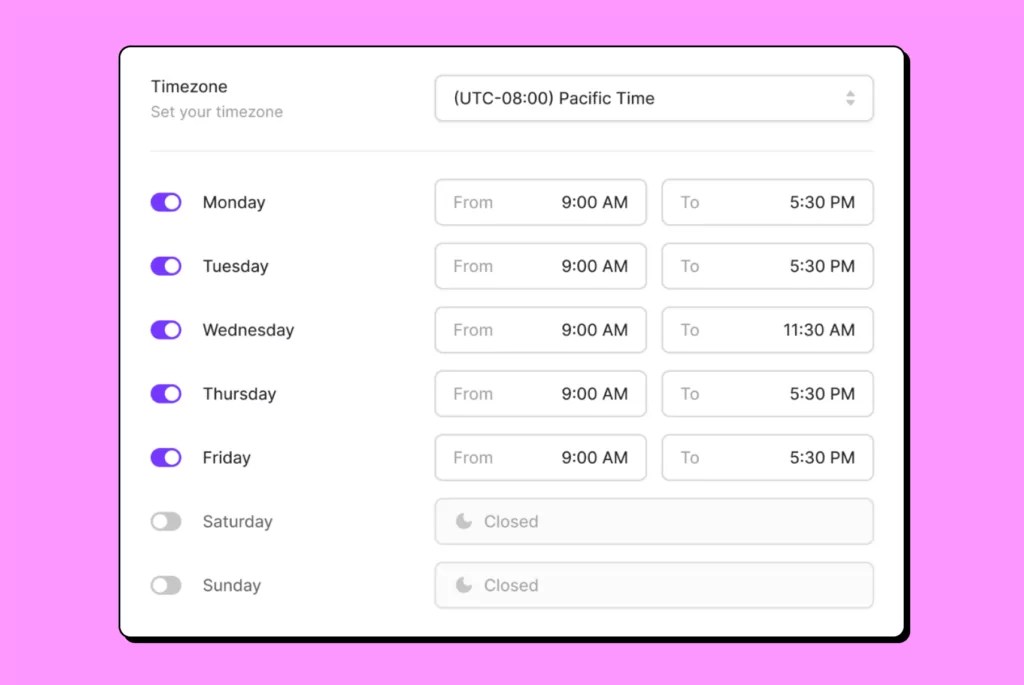
Task: Change Wednesday's To 11:30 AM time
Action: pos(767,330)
